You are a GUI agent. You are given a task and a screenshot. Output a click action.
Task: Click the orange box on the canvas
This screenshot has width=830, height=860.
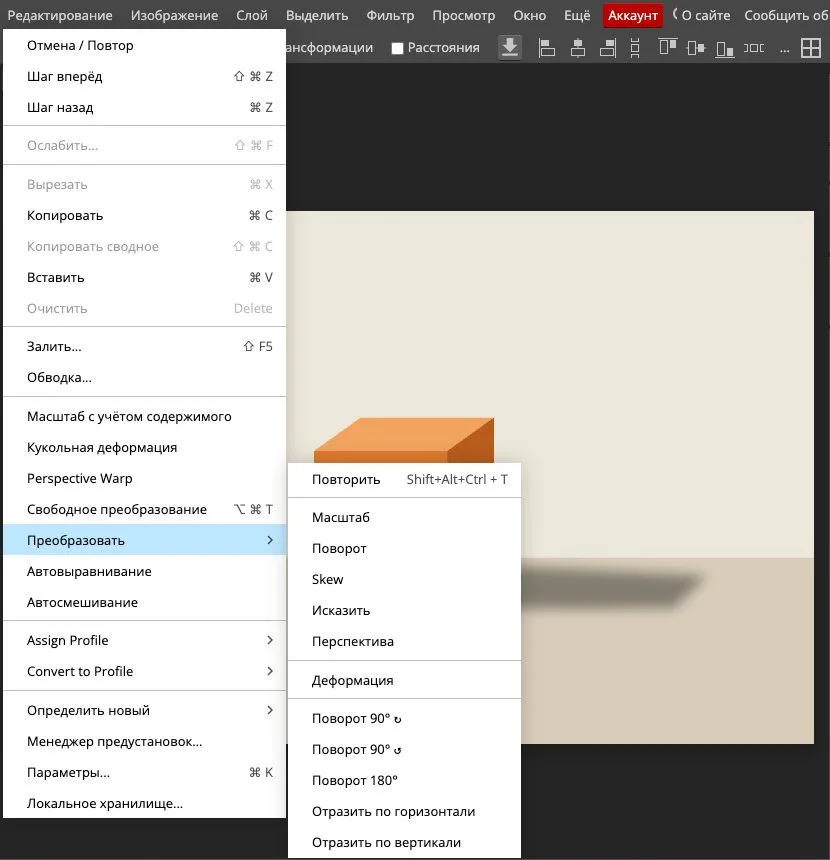(404, 440)
